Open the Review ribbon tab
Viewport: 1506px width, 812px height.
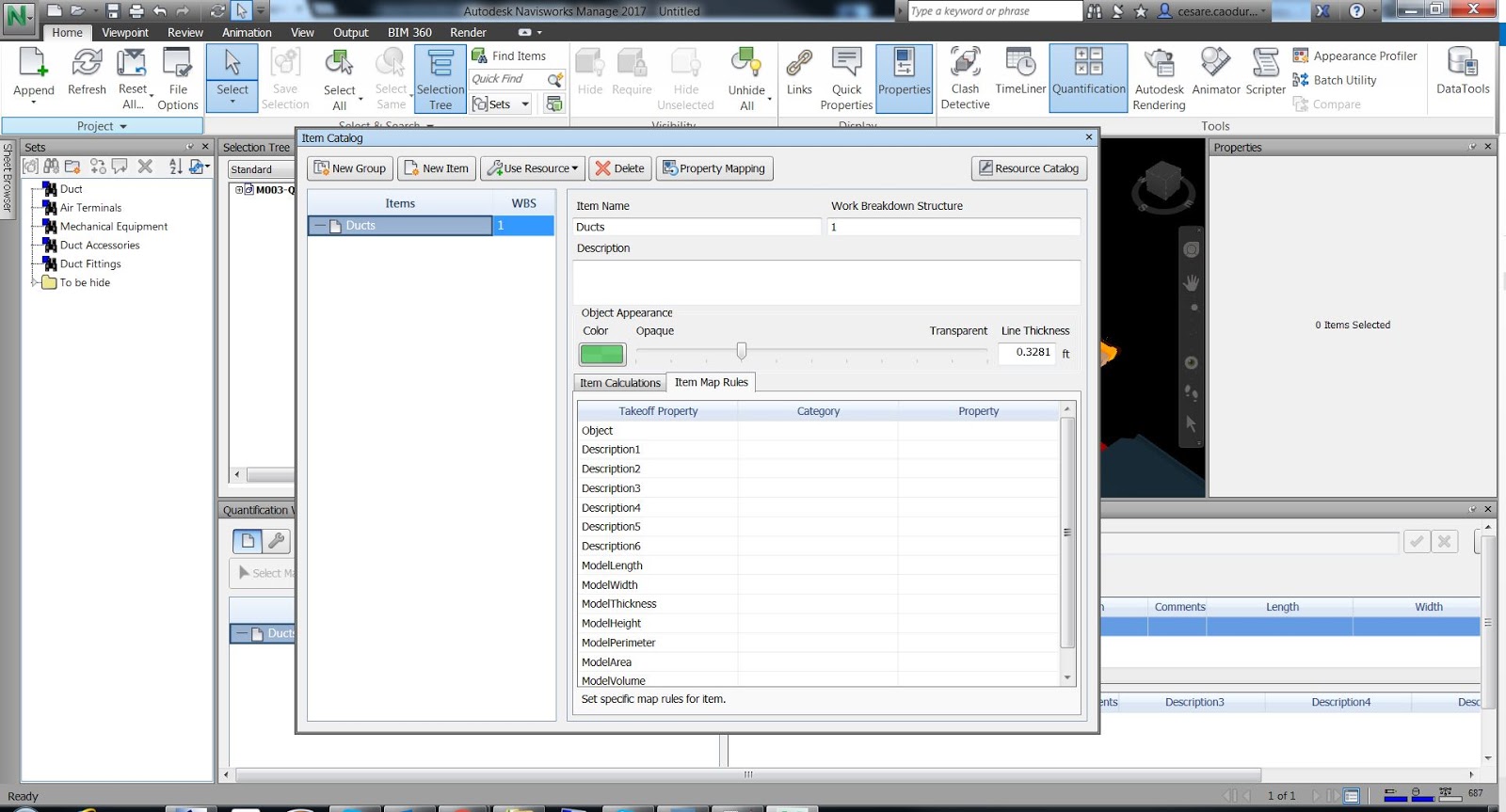[185, 32]
